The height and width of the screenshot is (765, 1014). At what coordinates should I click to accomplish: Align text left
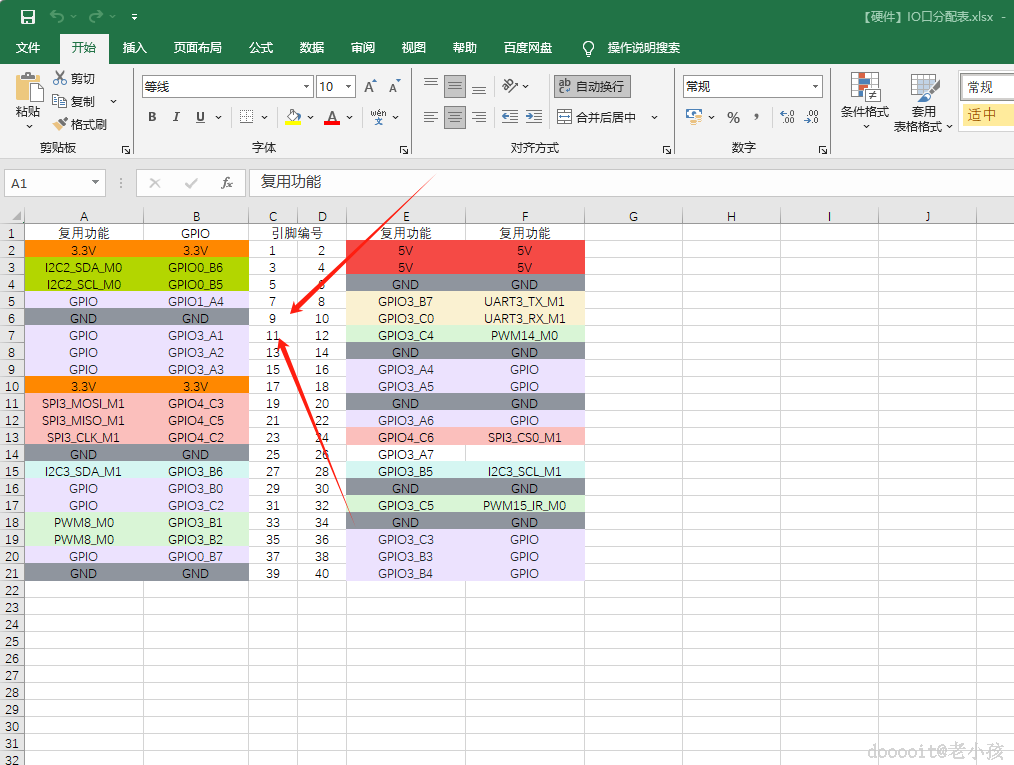[431, 117]
